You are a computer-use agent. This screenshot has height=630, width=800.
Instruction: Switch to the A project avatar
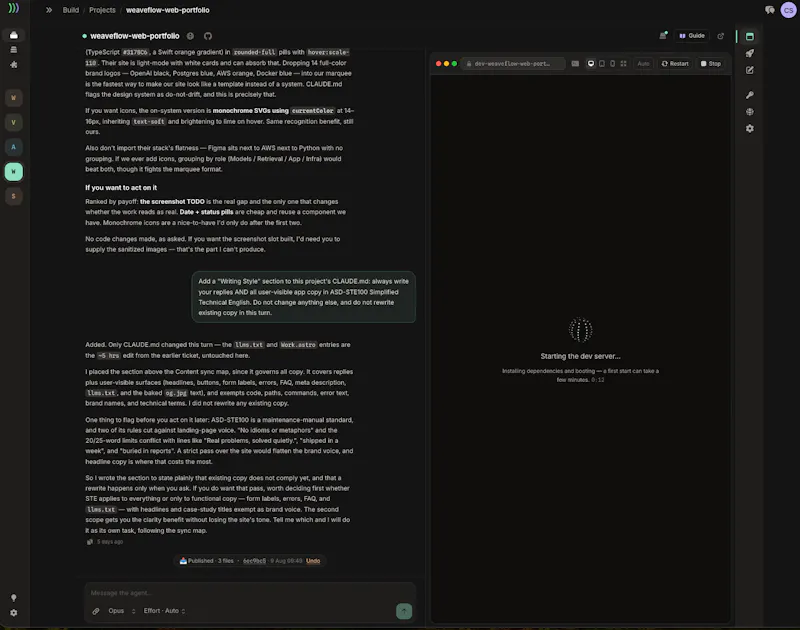(x=14, y=147)
